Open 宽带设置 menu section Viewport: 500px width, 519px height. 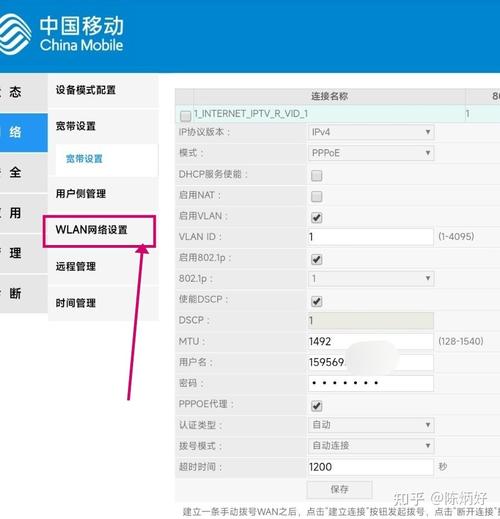(x=76, y=126)
